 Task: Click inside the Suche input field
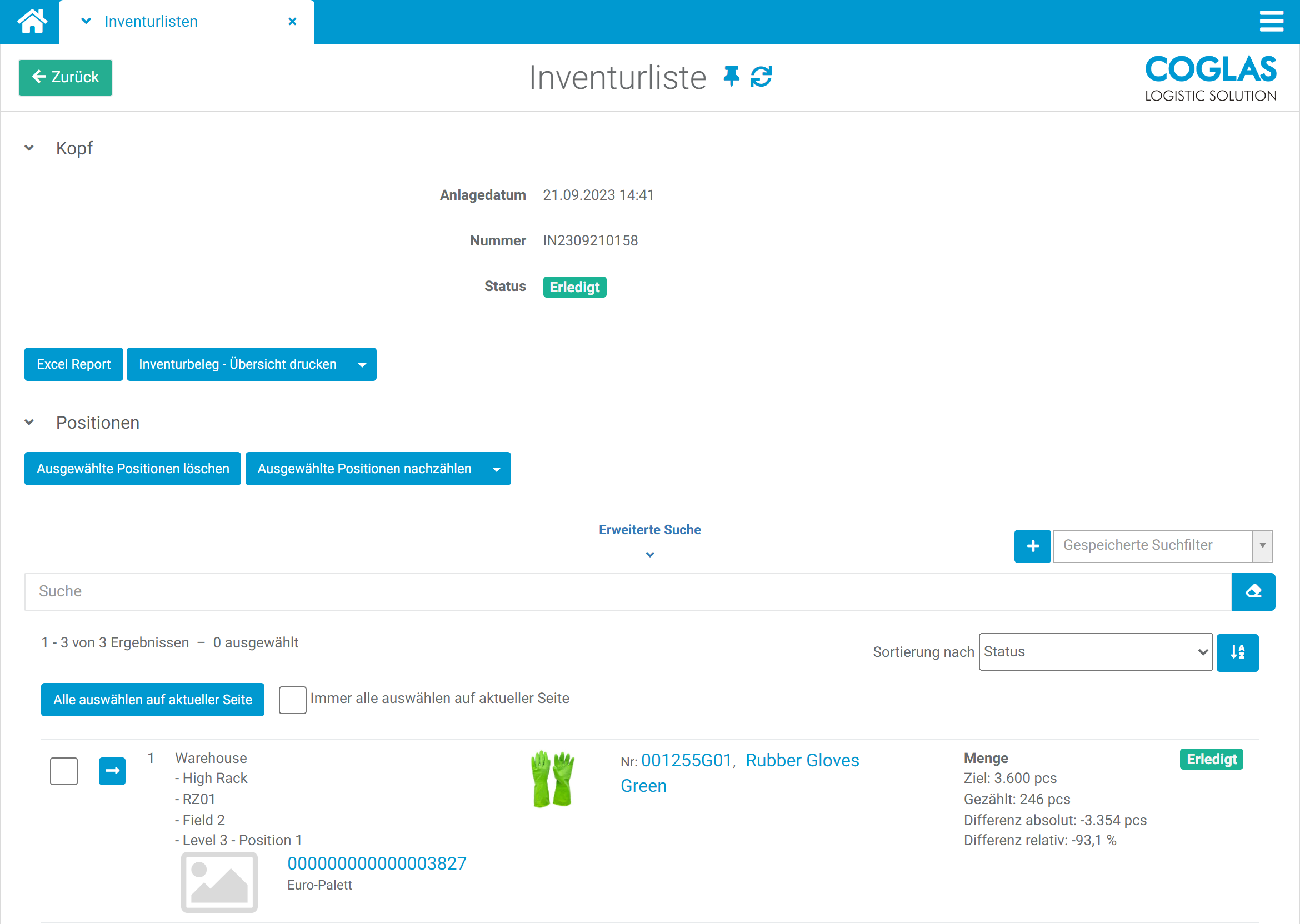coord(342,592)
